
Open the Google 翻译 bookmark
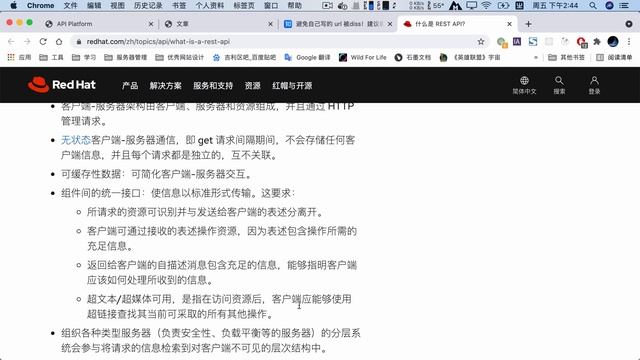click(307, 57)
